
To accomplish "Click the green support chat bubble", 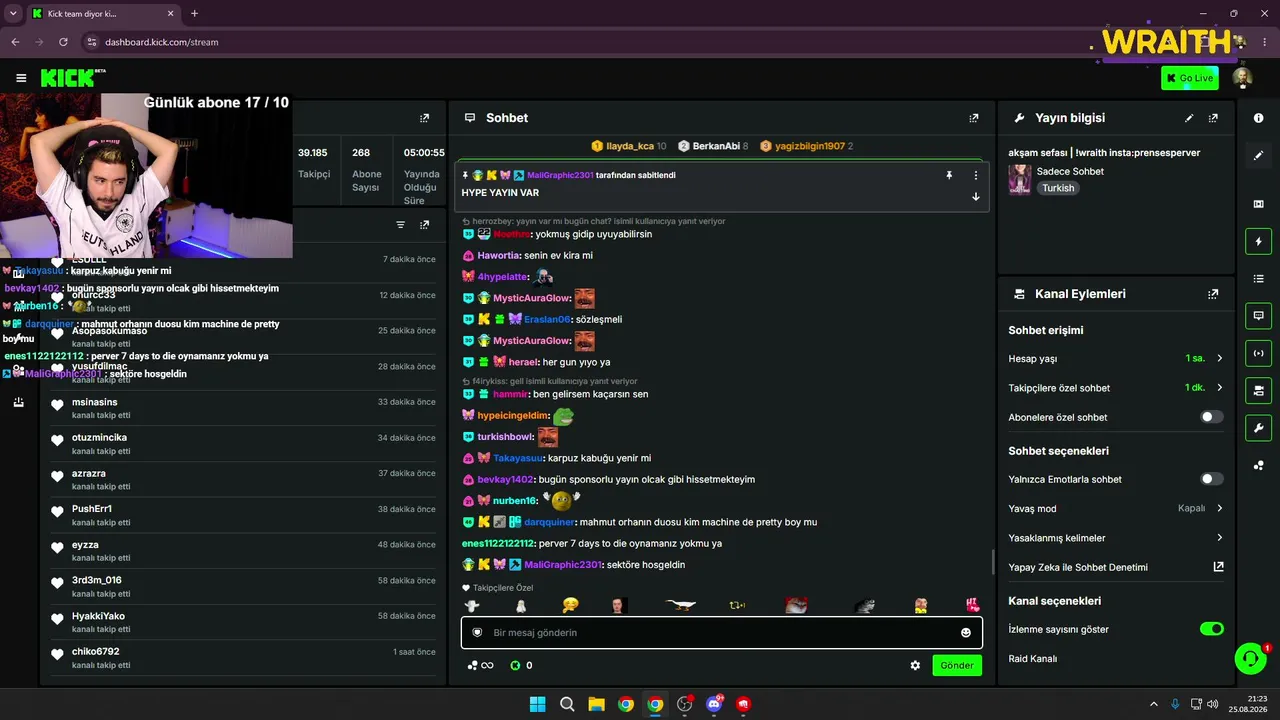I will coord(1250,658).
